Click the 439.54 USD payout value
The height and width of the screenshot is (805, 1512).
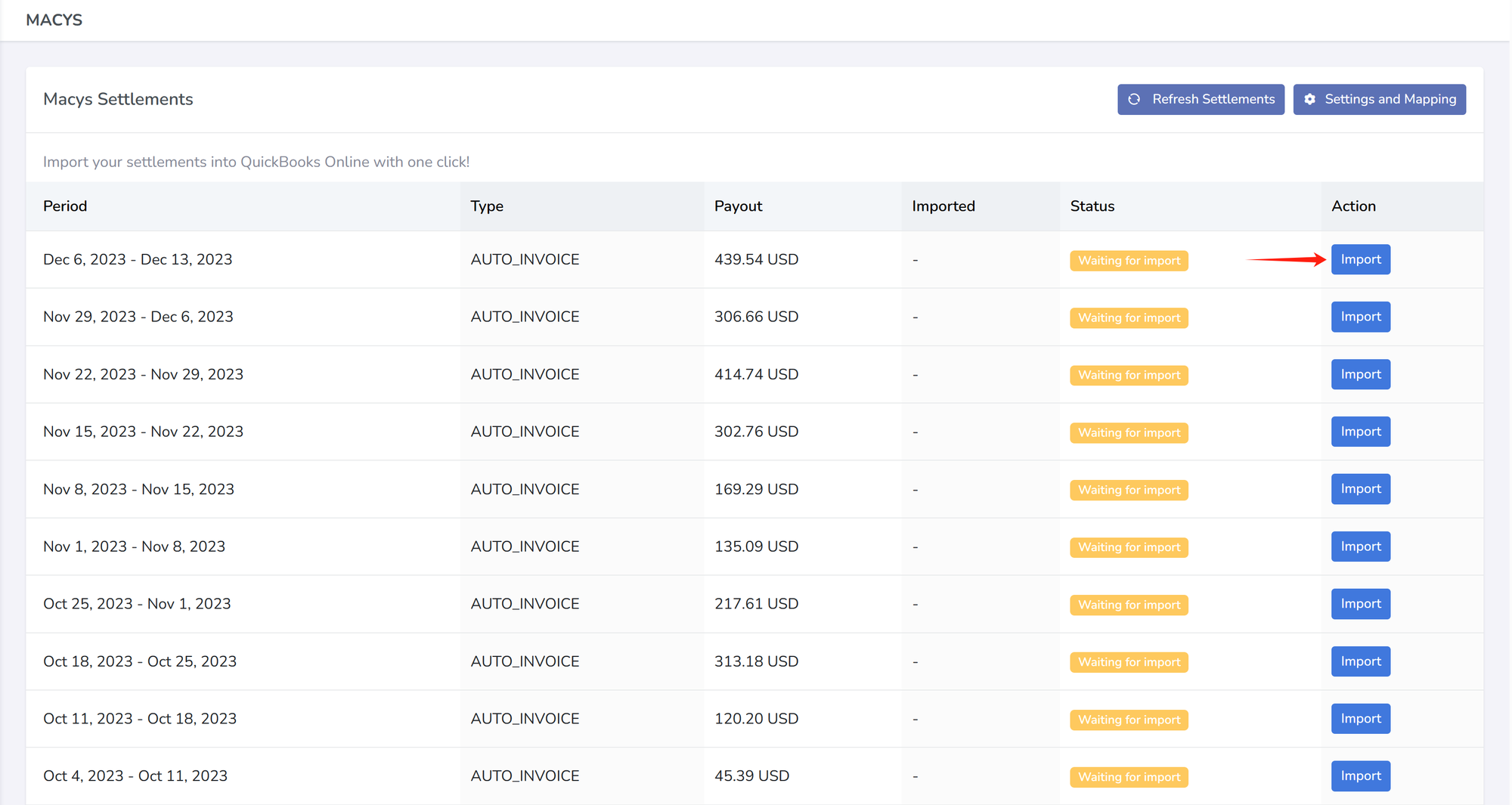[756, 259]
